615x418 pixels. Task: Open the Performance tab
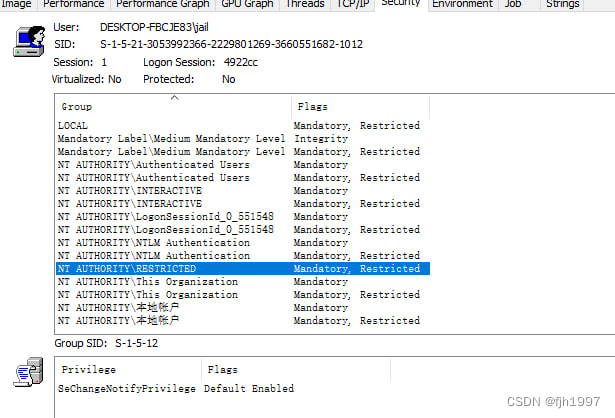coord(73,4)
